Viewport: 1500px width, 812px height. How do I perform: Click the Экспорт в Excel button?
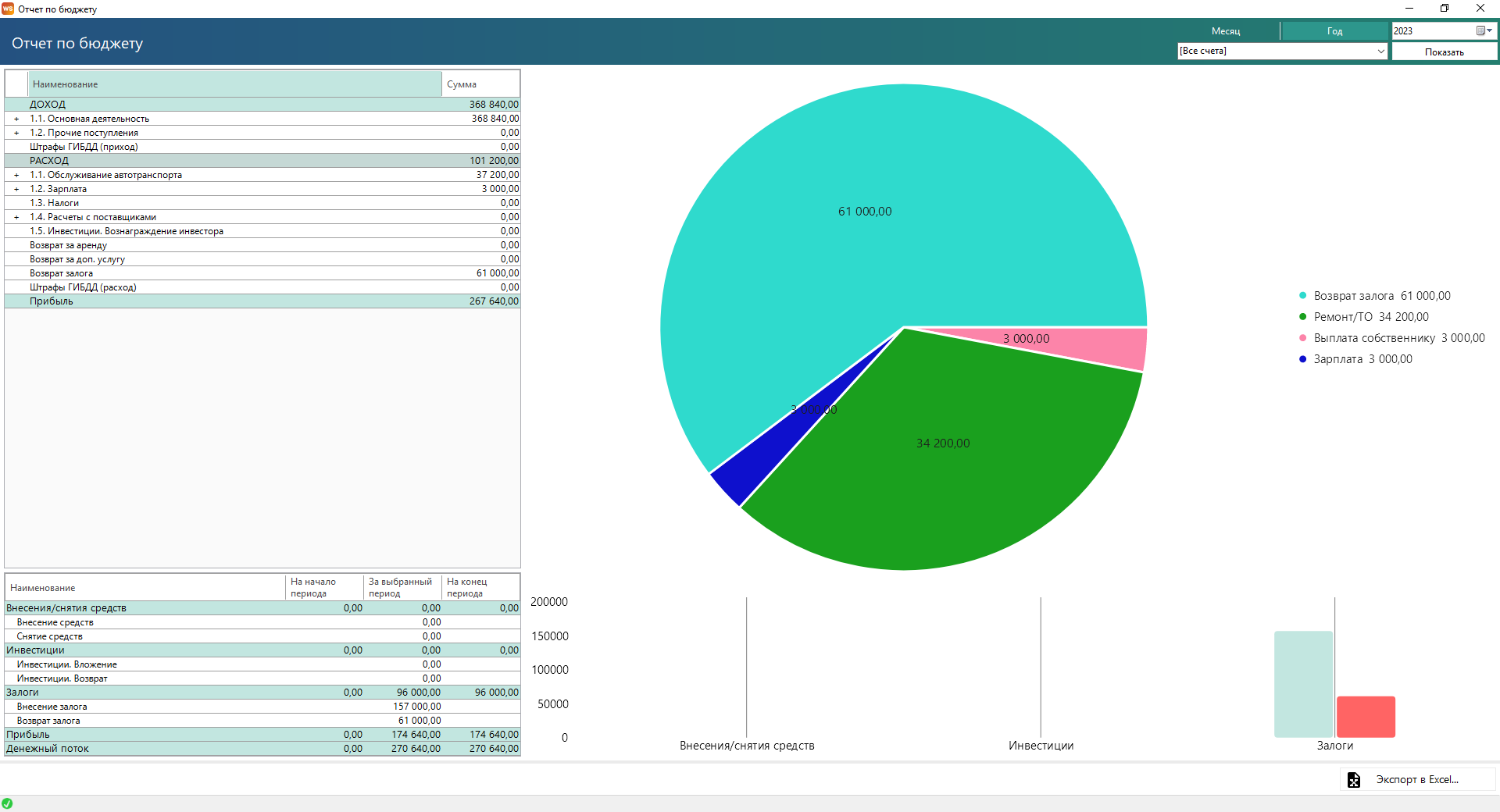(x=1416, y=780)
